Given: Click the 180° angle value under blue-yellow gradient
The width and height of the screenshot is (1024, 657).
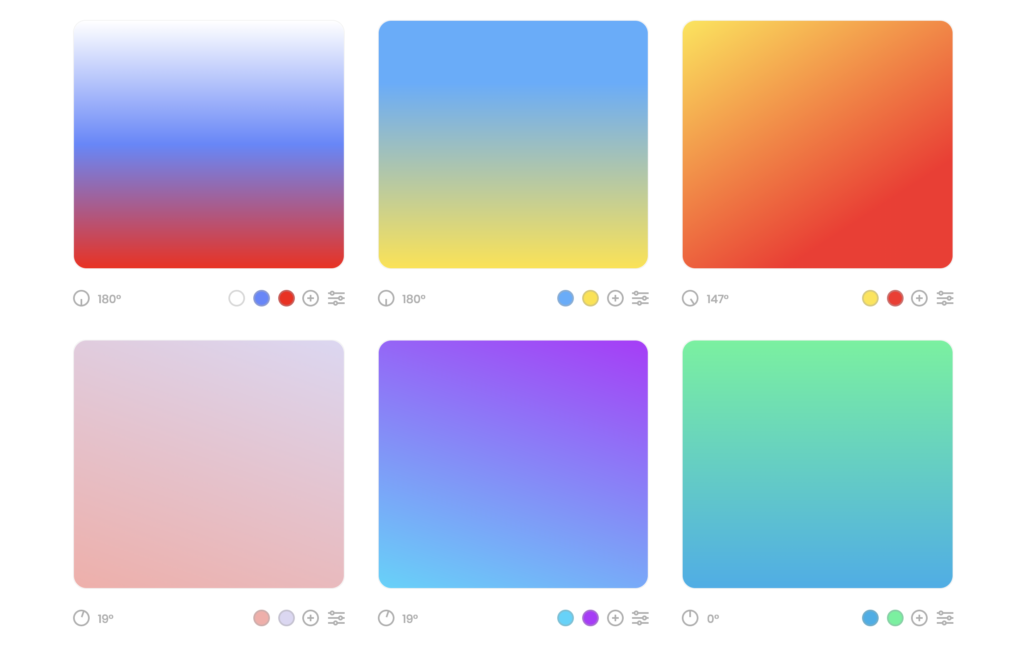Looking at the screenshot, I should click(413, 299).
